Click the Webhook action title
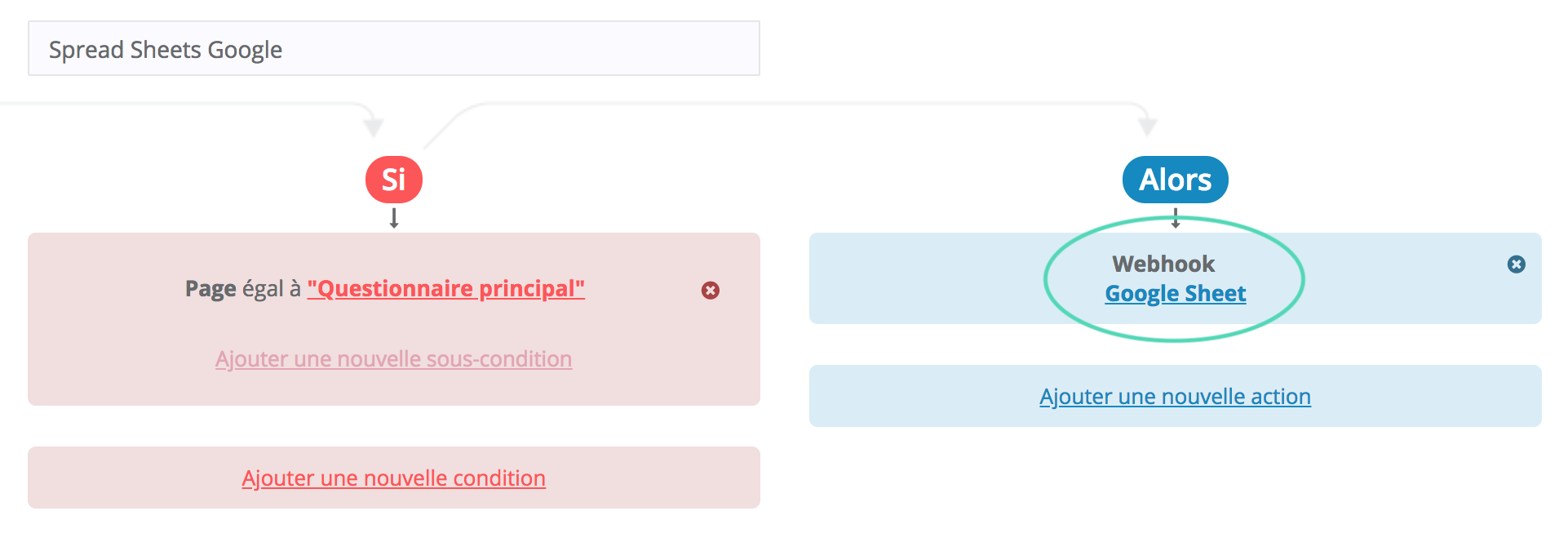Image resolution: width=1568 pixels, height=560 pixels. click(1163, 264)
